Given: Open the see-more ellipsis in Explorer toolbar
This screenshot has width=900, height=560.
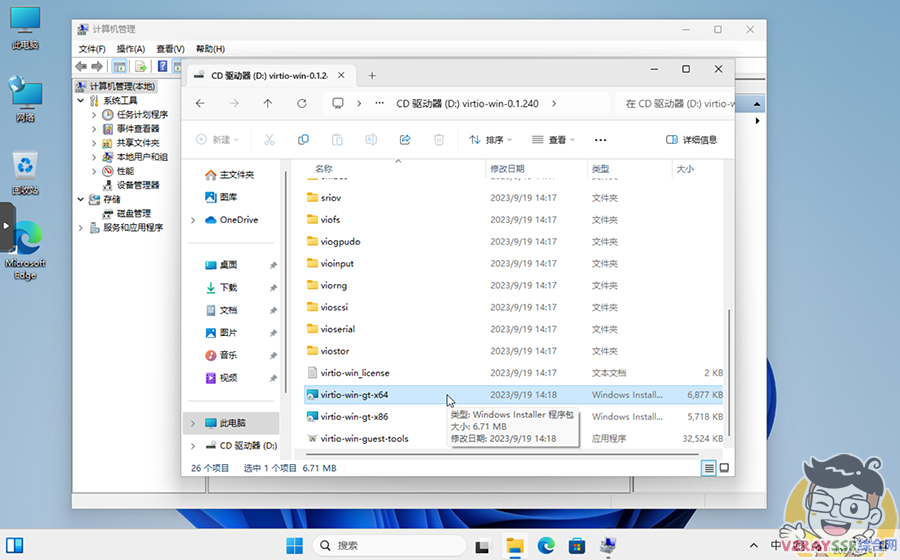Looking at the screenshot, I should tap(600, 140).
